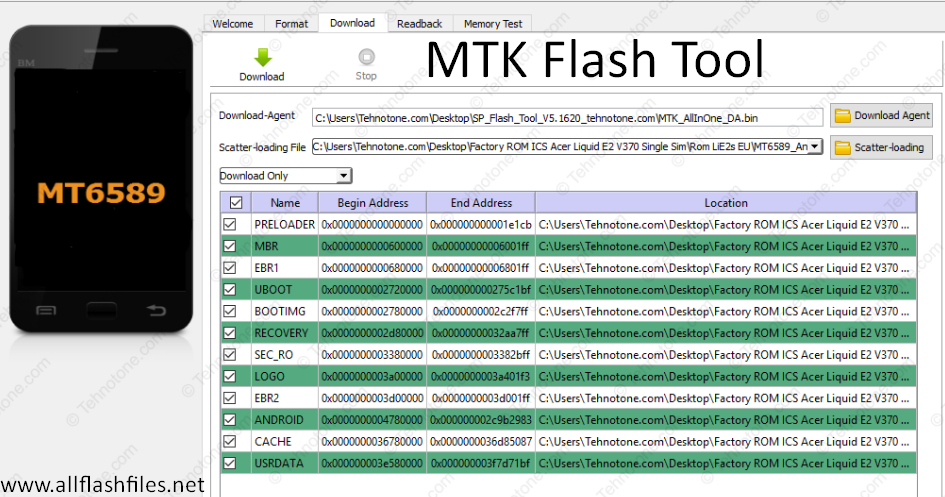
Task: Click end address 0x000000003f7d71bf
Action: pos(481,463)
